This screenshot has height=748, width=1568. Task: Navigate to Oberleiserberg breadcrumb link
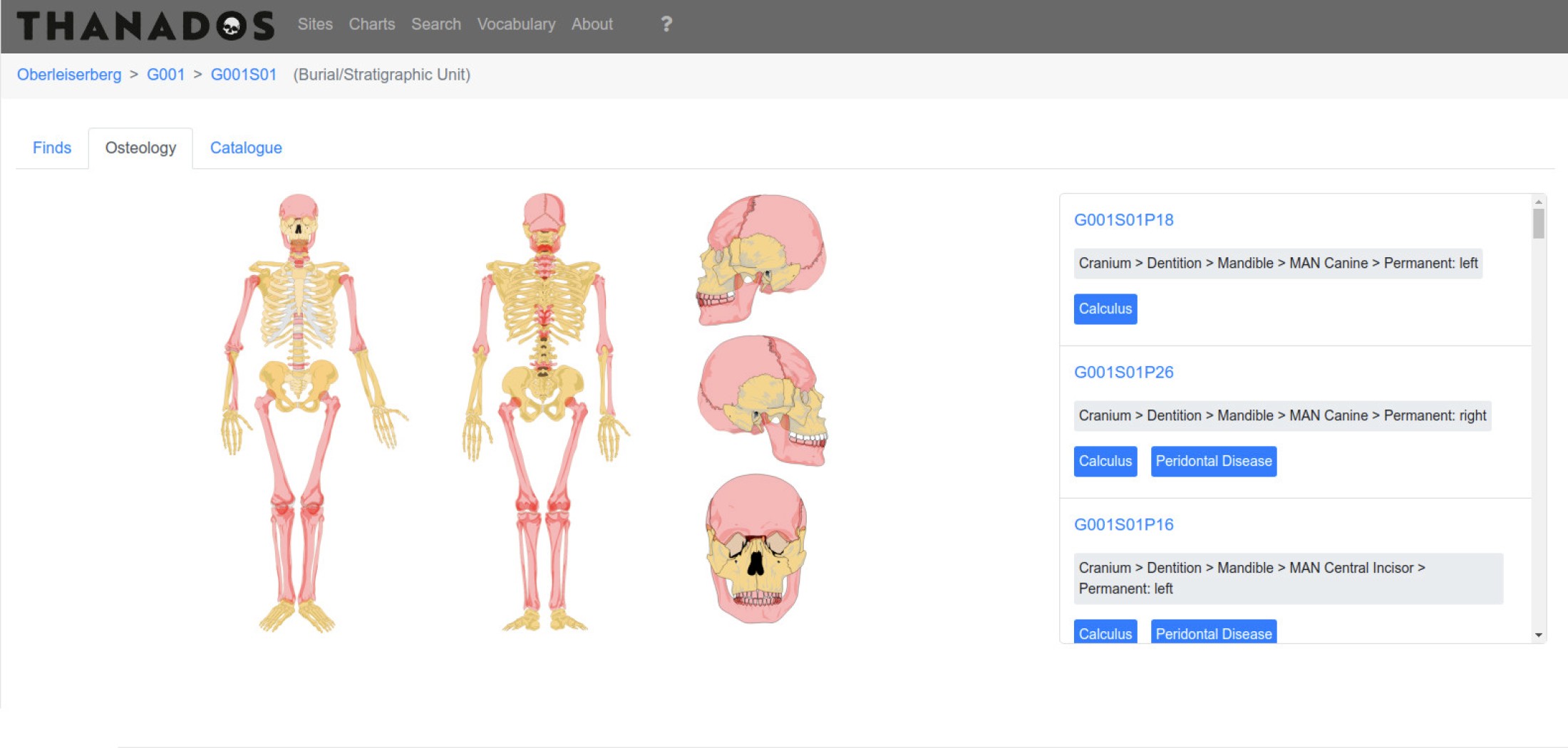coord(69,75)
